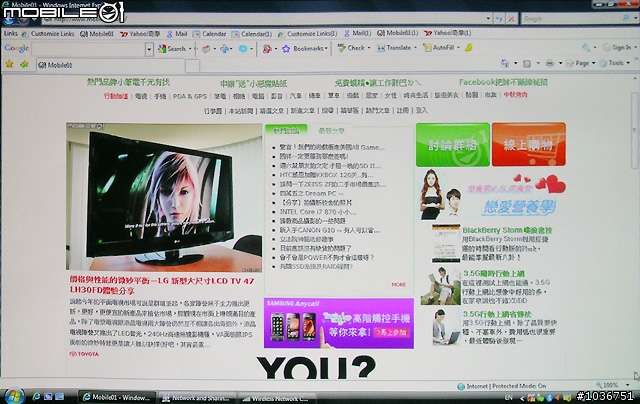
Task: Open the LG LCD TV photo thumbnail
Action: [164, 198]
